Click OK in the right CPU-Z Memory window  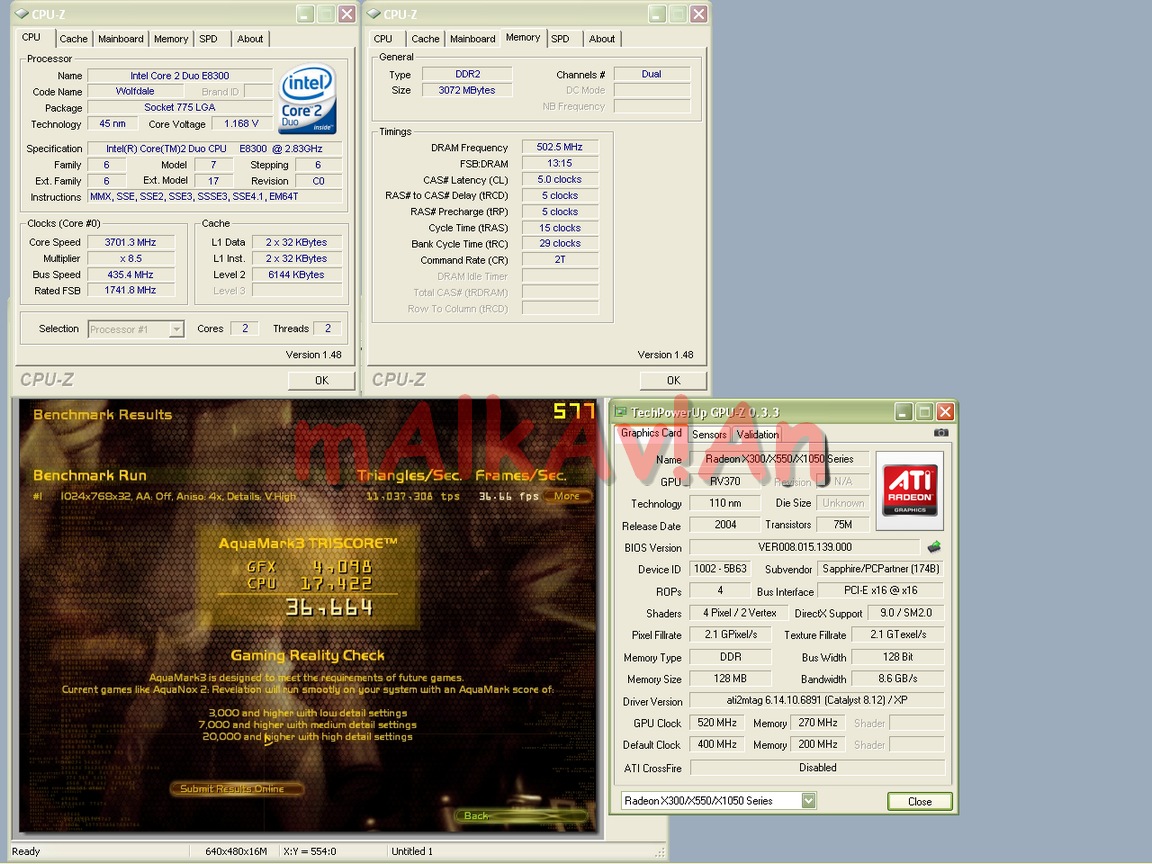(674, 381)
